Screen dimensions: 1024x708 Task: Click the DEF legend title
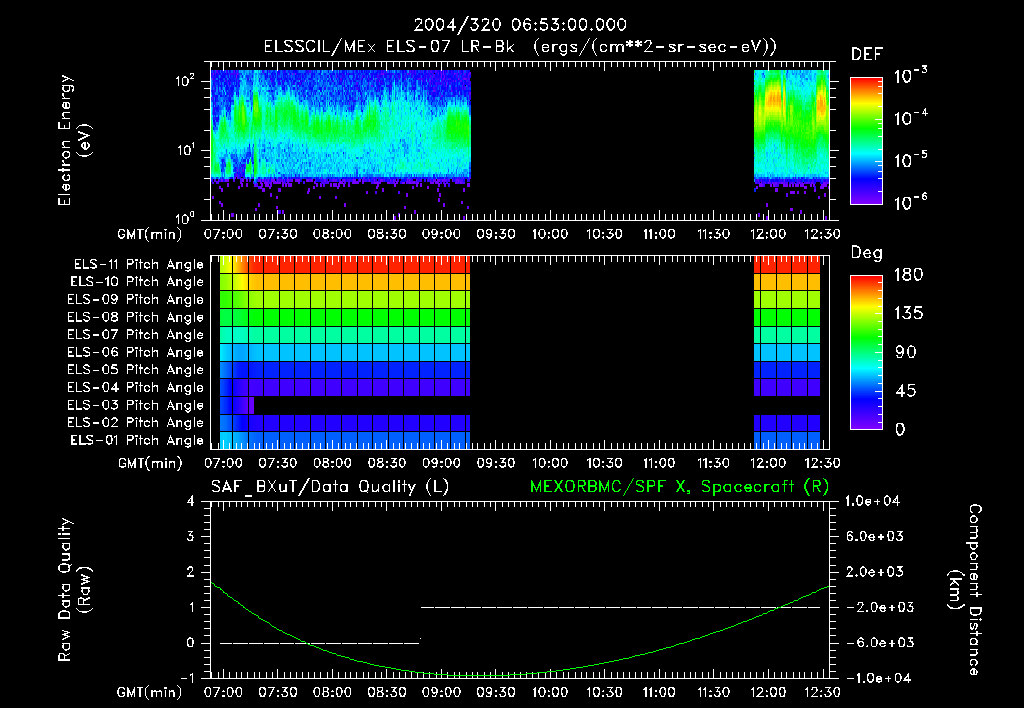(x=867, y=54)
